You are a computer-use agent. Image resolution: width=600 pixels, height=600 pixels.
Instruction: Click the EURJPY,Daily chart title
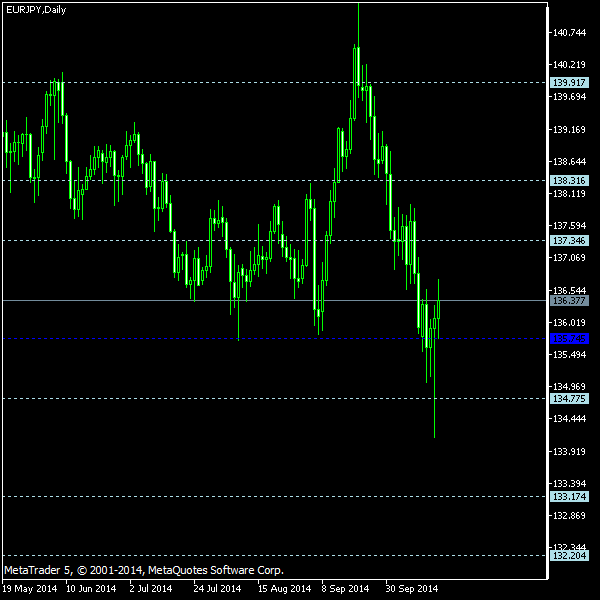click(x=36, y=10)
